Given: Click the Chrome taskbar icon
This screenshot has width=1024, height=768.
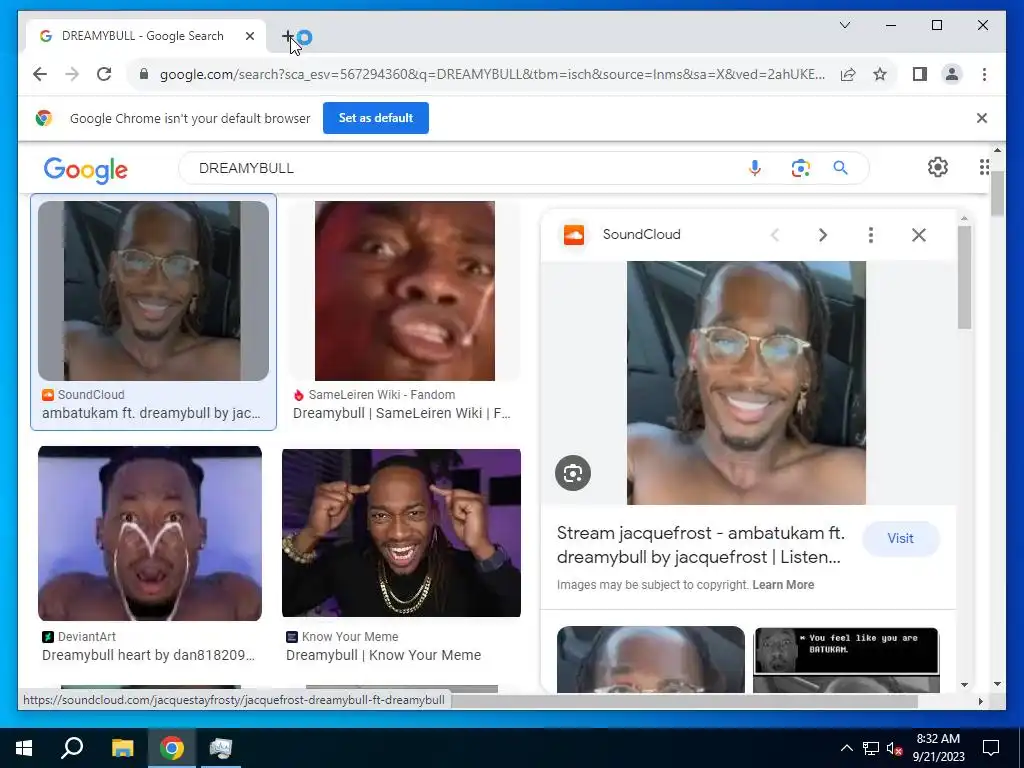Looking at the screenshot, I should tap(172, 748).
